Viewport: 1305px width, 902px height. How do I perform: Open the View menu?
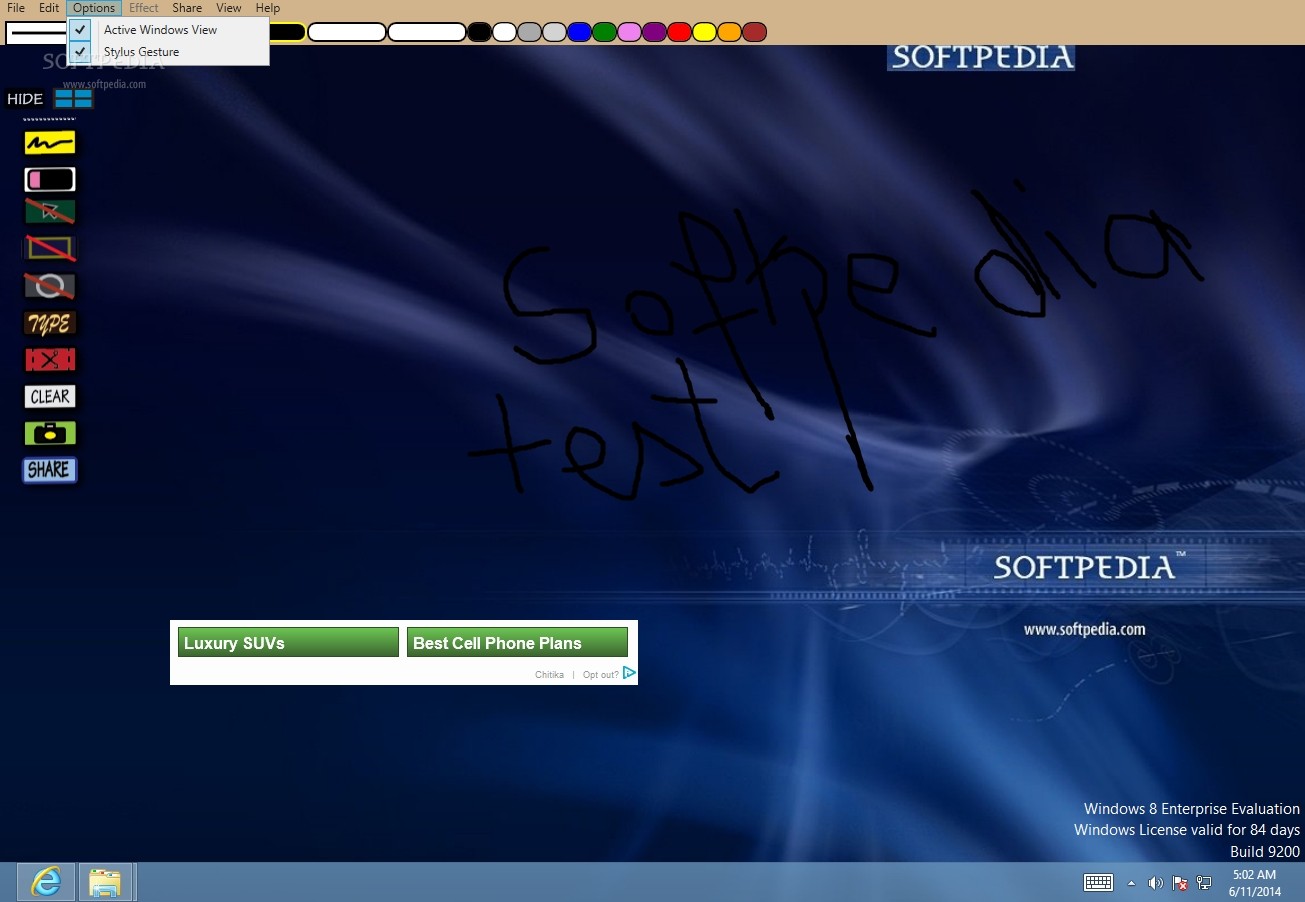229,8
